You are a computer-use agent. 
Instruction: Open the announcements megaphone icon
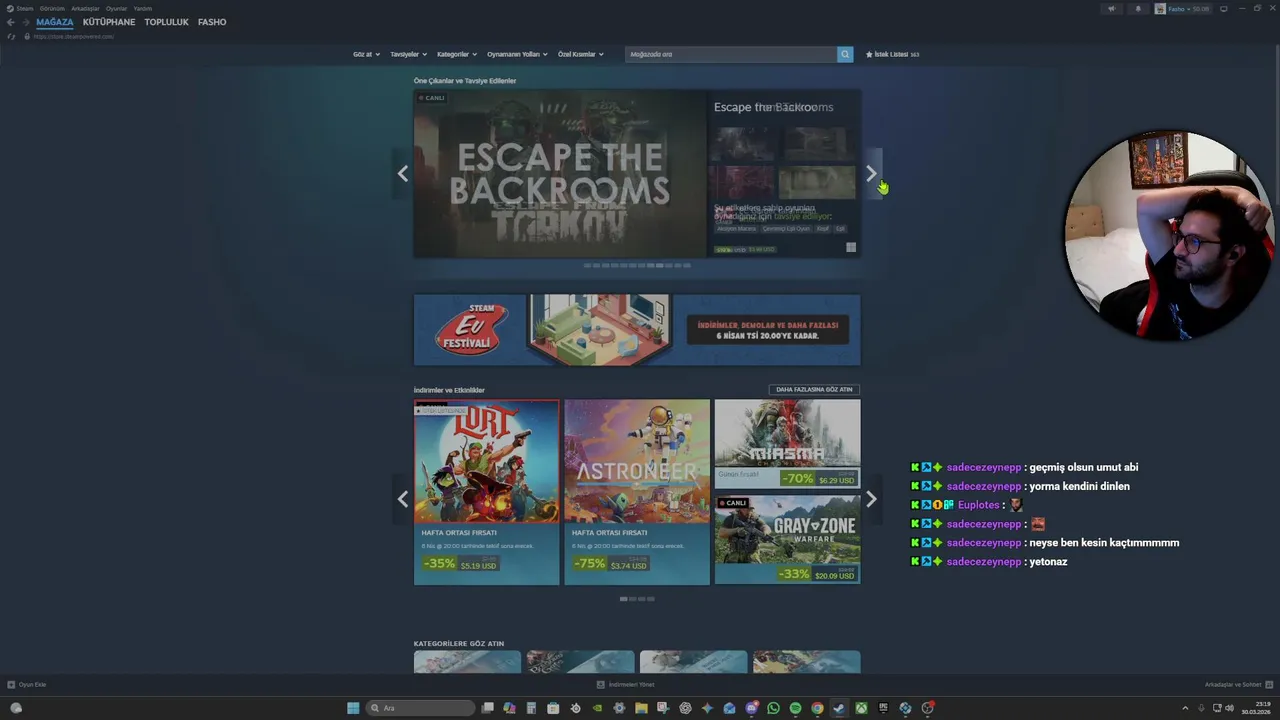1112,9
